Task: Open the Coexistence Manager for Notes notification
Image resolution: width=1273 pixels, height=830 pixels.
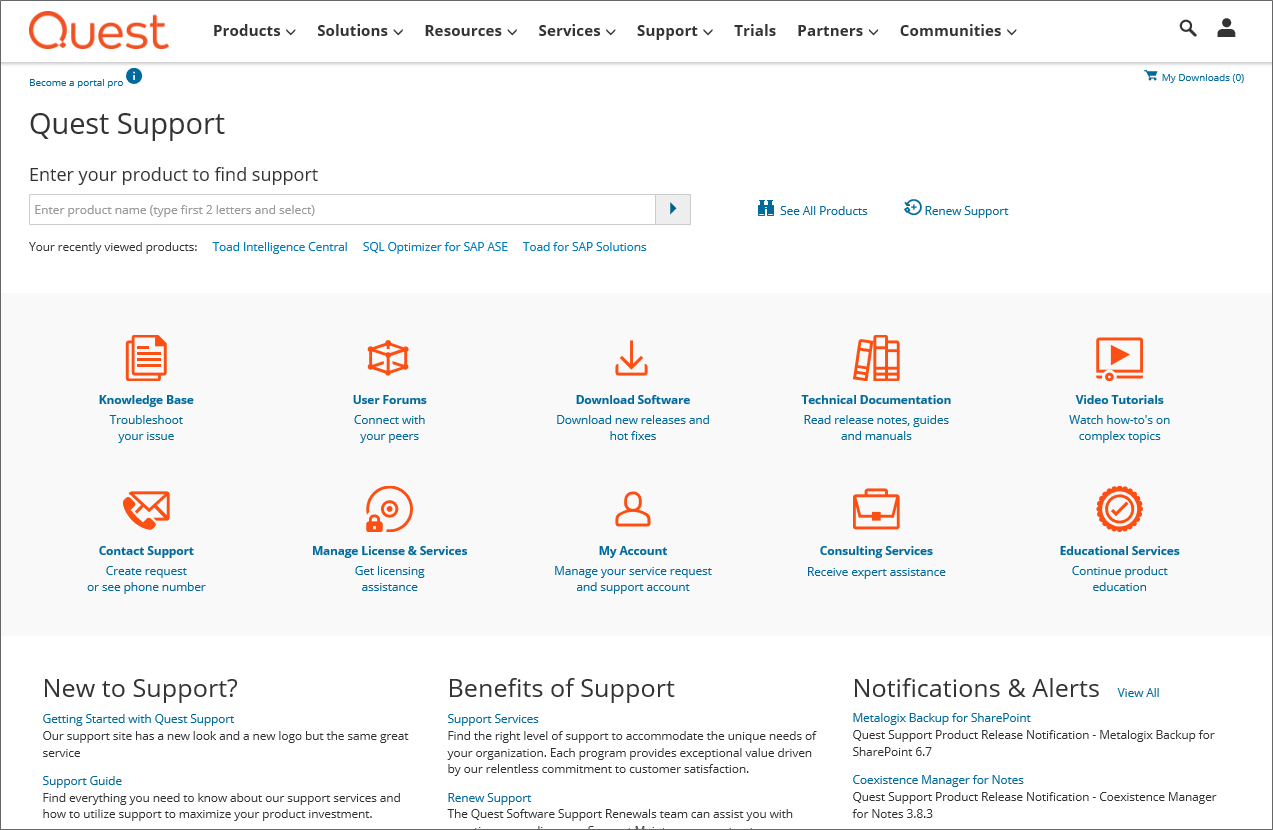Action: [x=938, y=780]
